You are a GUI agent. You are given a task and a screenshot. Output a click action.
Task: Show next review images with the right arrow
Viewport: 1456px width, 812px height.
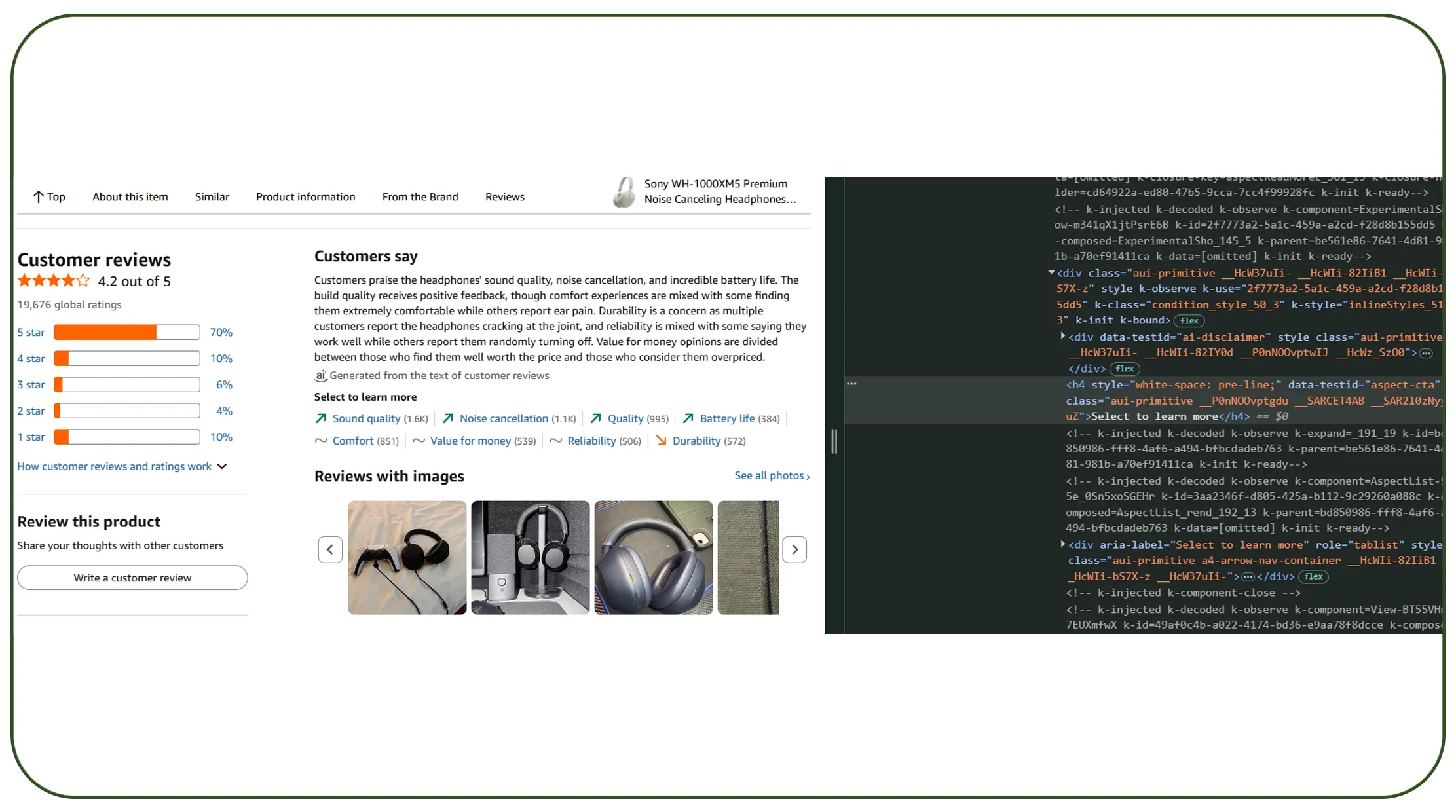click(794, 549)
